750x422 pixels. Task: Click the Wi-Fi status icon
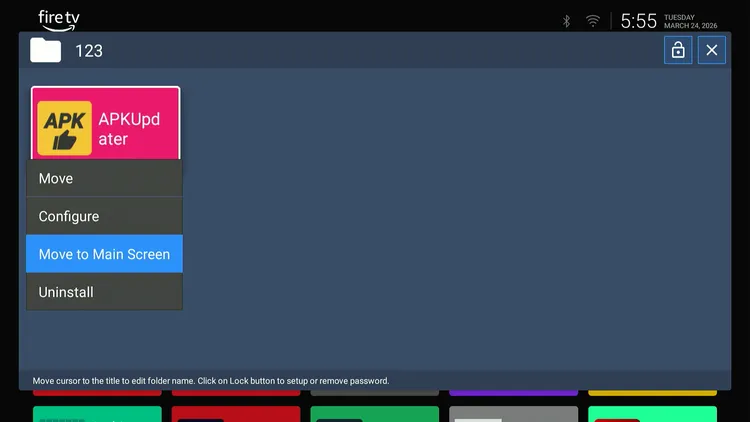(593, 21)
